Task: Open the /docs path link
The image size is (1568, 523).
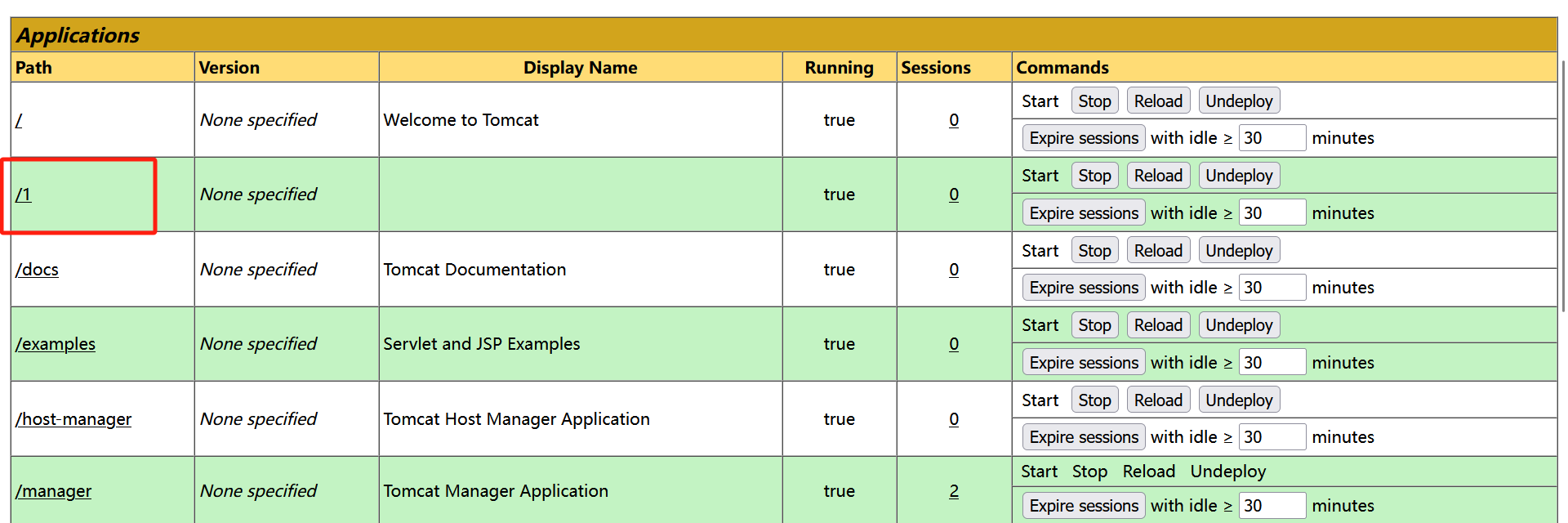Action: tap(37, 270)
